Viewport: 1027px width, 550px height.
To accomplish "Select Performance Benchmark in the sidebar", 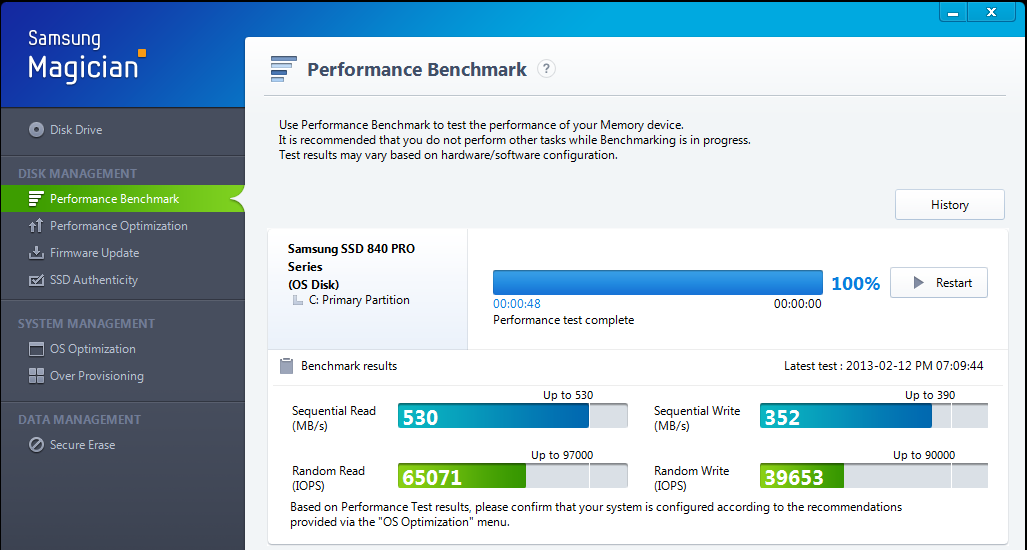I will pos(122,199).
